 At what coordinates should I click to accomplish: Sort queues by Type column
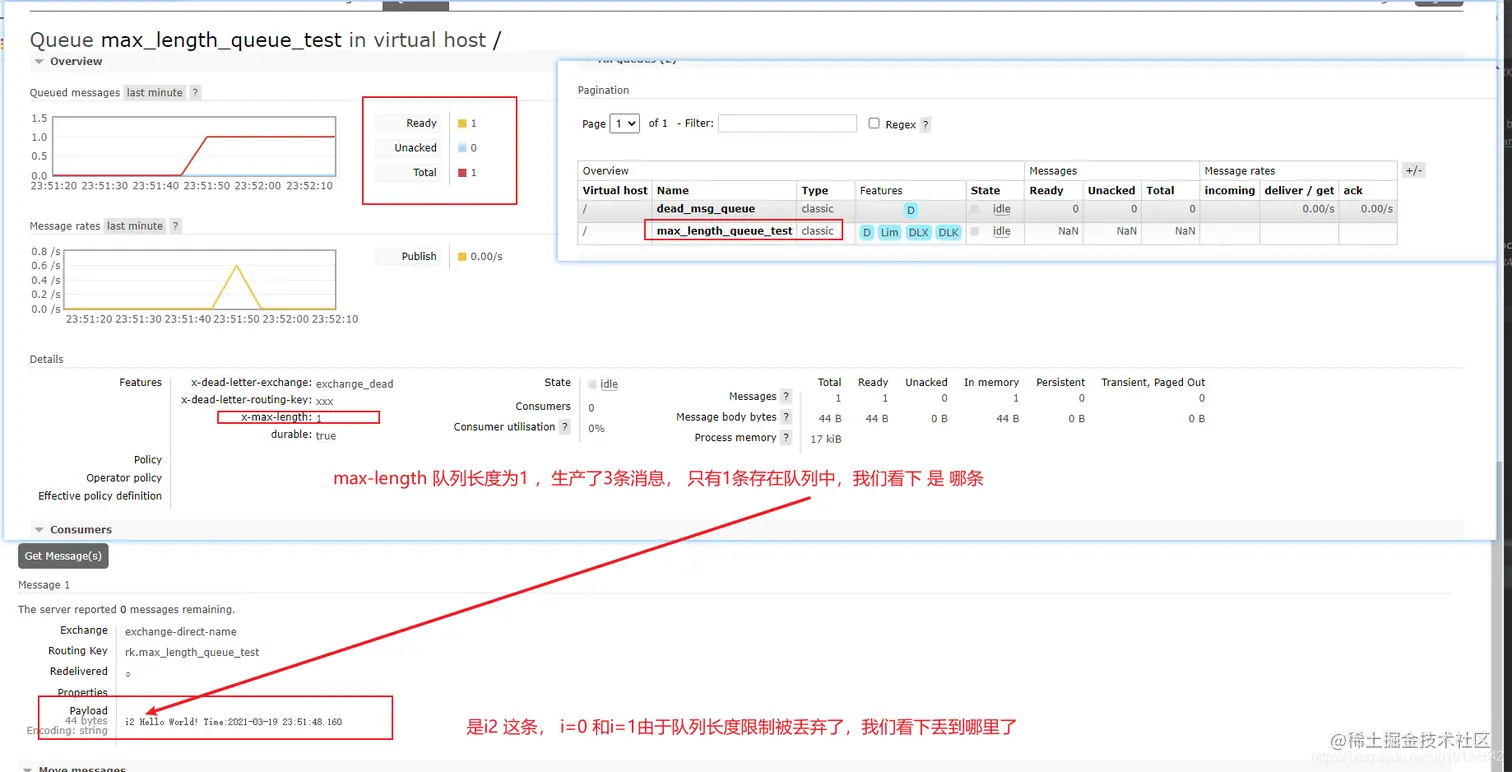click(815, 190)
